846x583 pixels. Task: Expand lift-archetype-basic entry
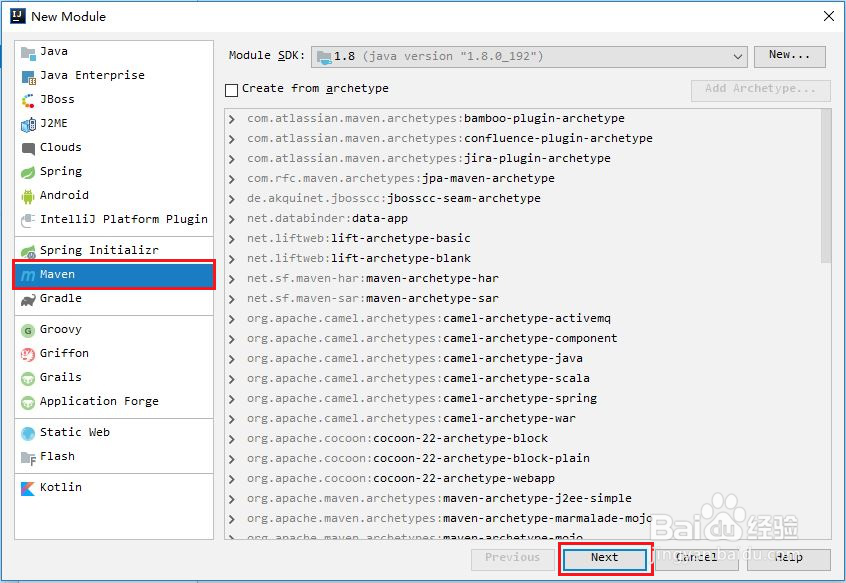coord(231,239)
